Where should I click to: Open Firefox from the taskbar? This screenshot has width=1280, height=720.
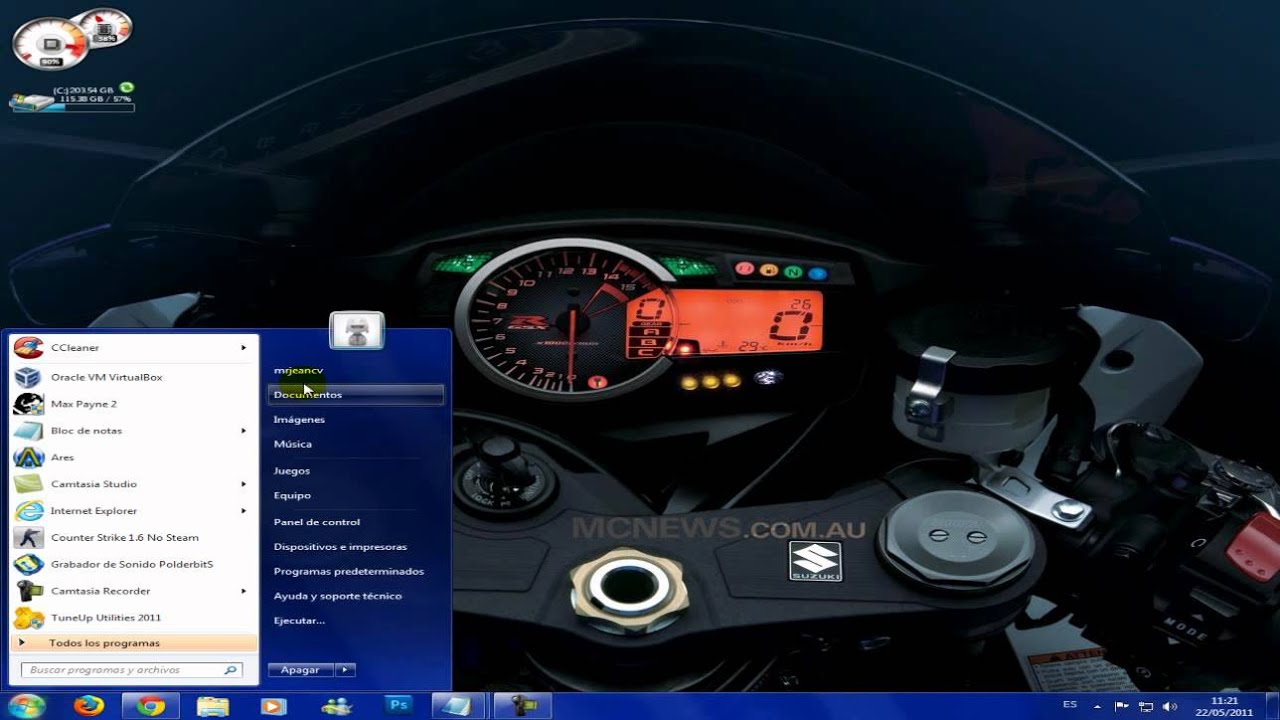pyautogui.click(x=89, y=706)
